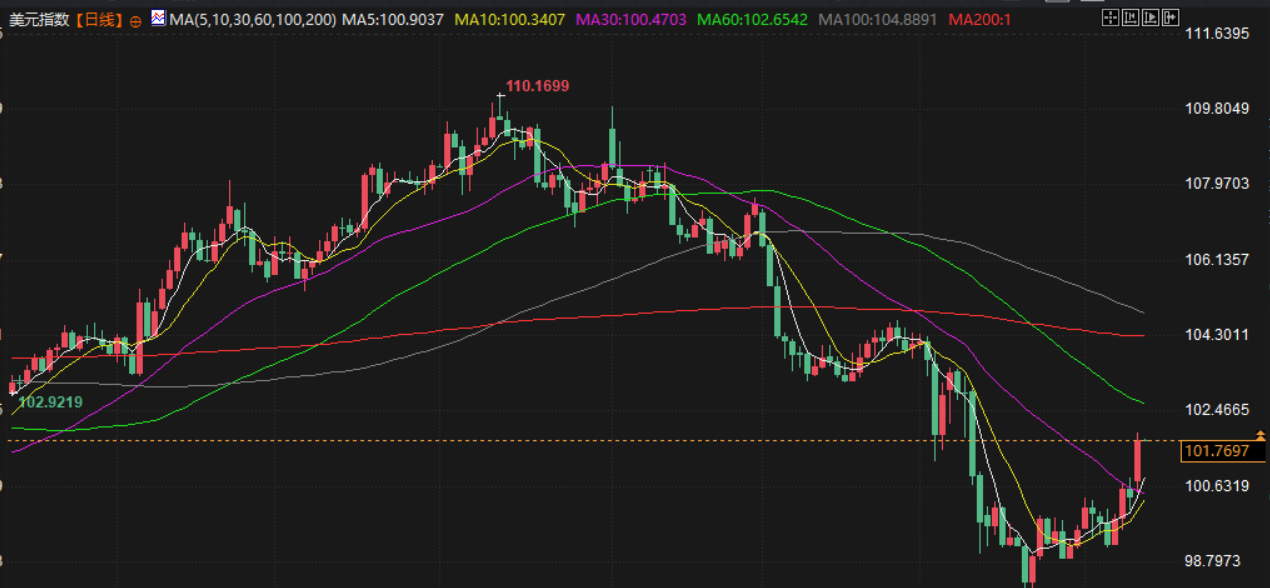Click the magenta MA30:100.4703 legend label
The height and width of the screenshot is (588, 1270).
(630, 19)
